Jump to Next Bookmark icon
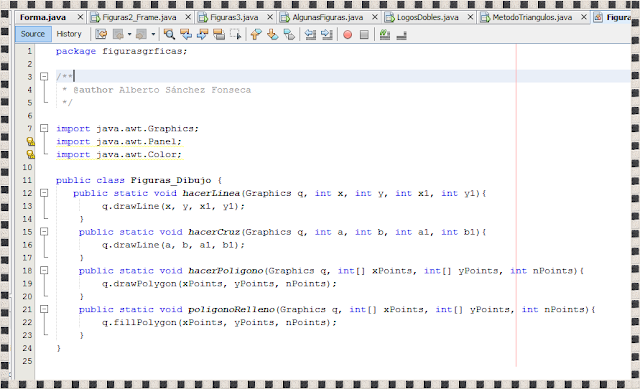Screen dimensions: 640x389 pyautogui.click(x=272, y=34)
